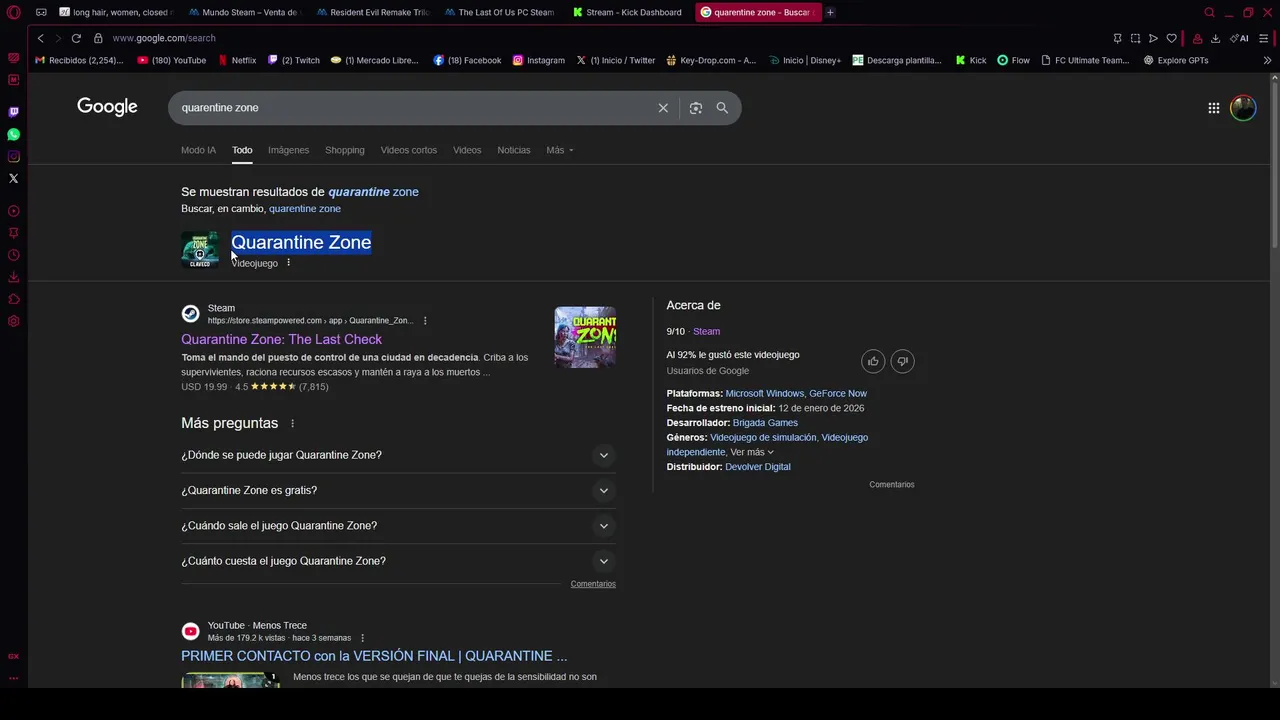Click the Quarantine Zone knowledge panel icon

tap(200, 250)
